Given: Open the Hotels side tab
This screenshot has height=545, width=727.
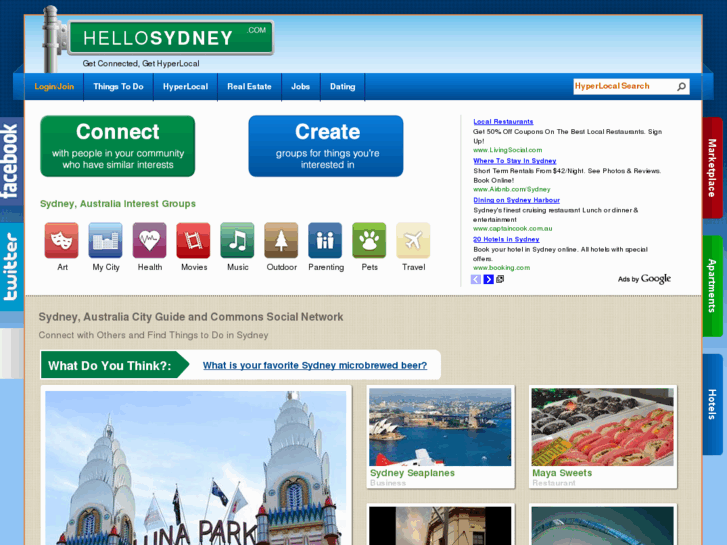Looking at the screenshot, I should coord(713,404).
